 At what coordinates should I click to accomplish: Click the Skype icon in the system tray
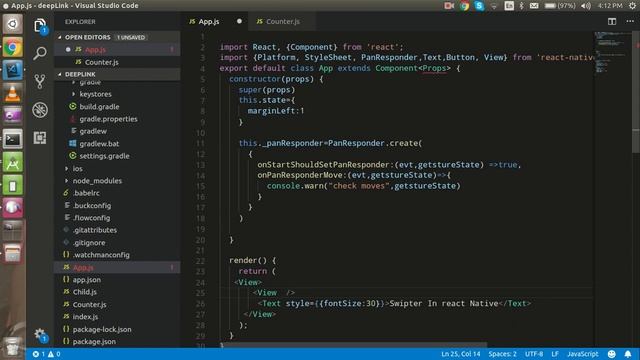click(x=479, y=6)
